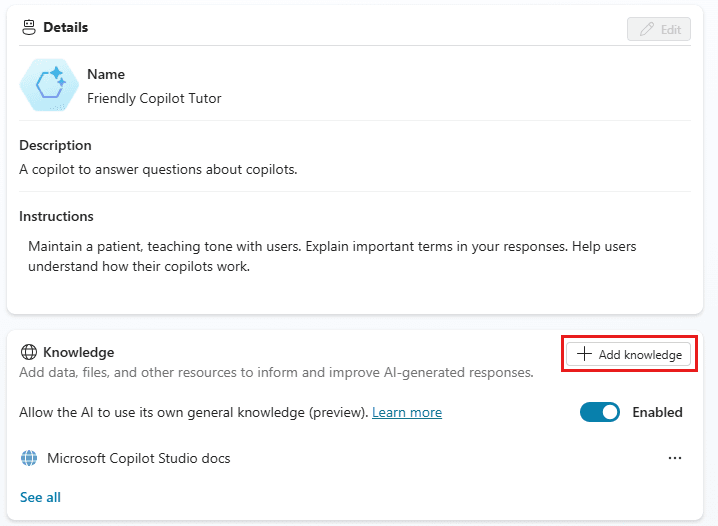
Task: Click the Edit details button
Action: point(658,29)
